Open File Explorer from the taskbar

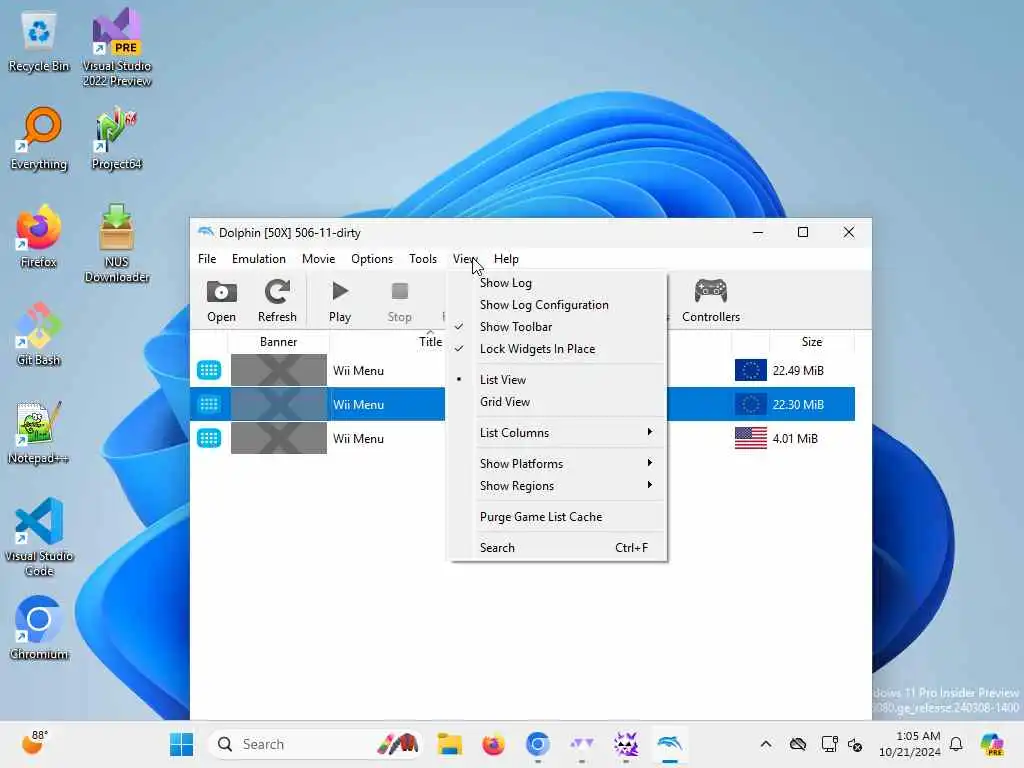pyautogui.click(x=450, y=744)
